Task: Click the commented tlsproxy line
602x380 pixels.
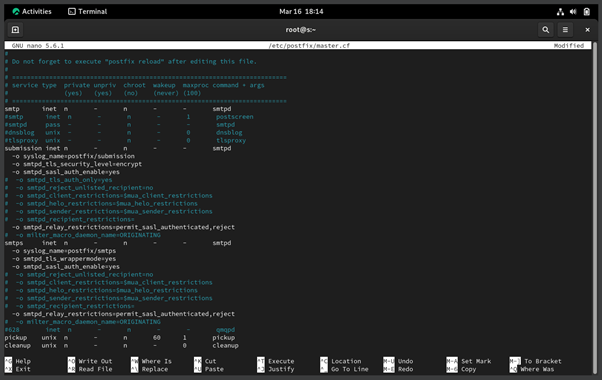Action: click(x=125, y=140)
